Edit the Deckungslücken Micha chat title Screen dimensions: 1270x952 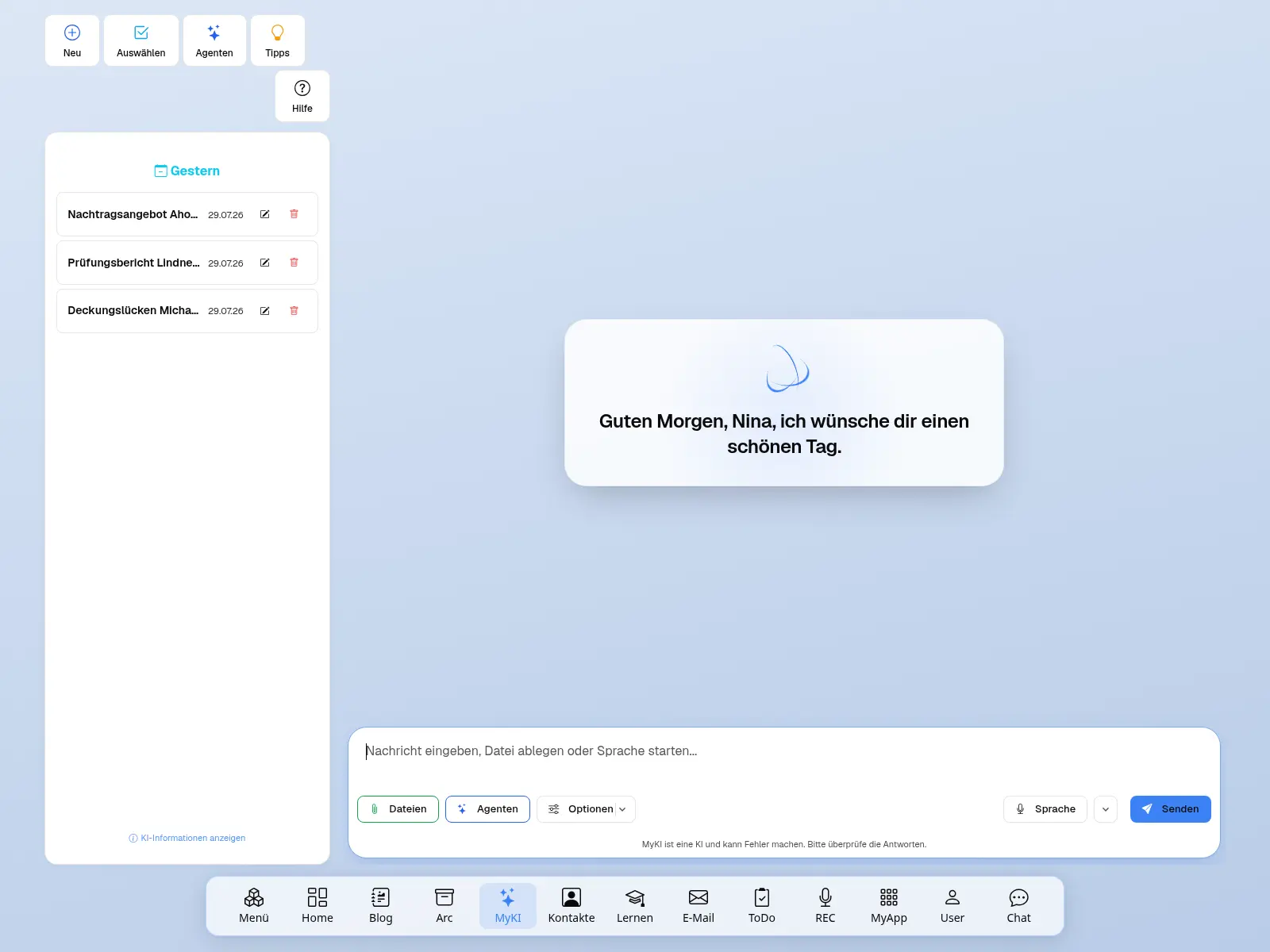(x=265, y=311)
